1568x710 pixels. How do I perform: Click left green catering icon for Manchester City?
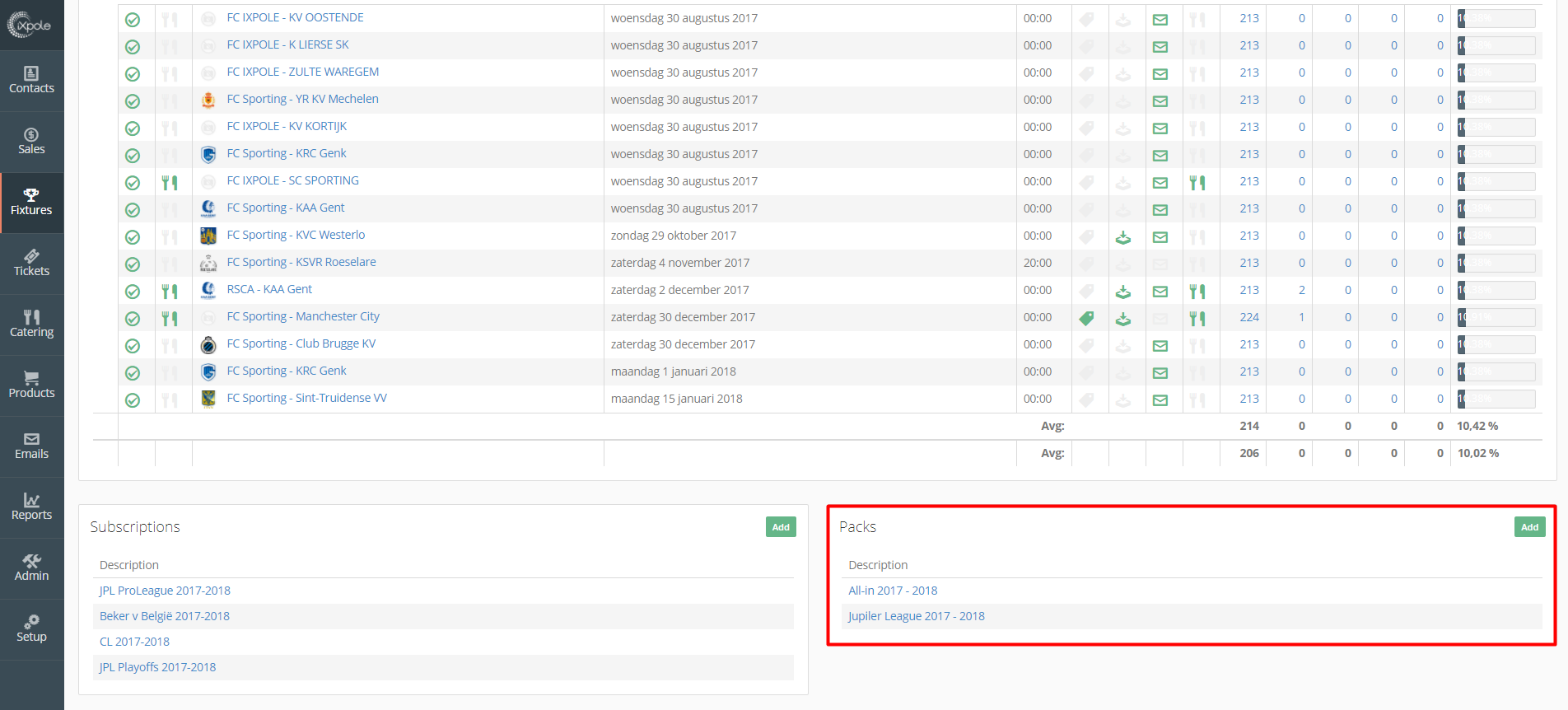[x=170, y=319]
